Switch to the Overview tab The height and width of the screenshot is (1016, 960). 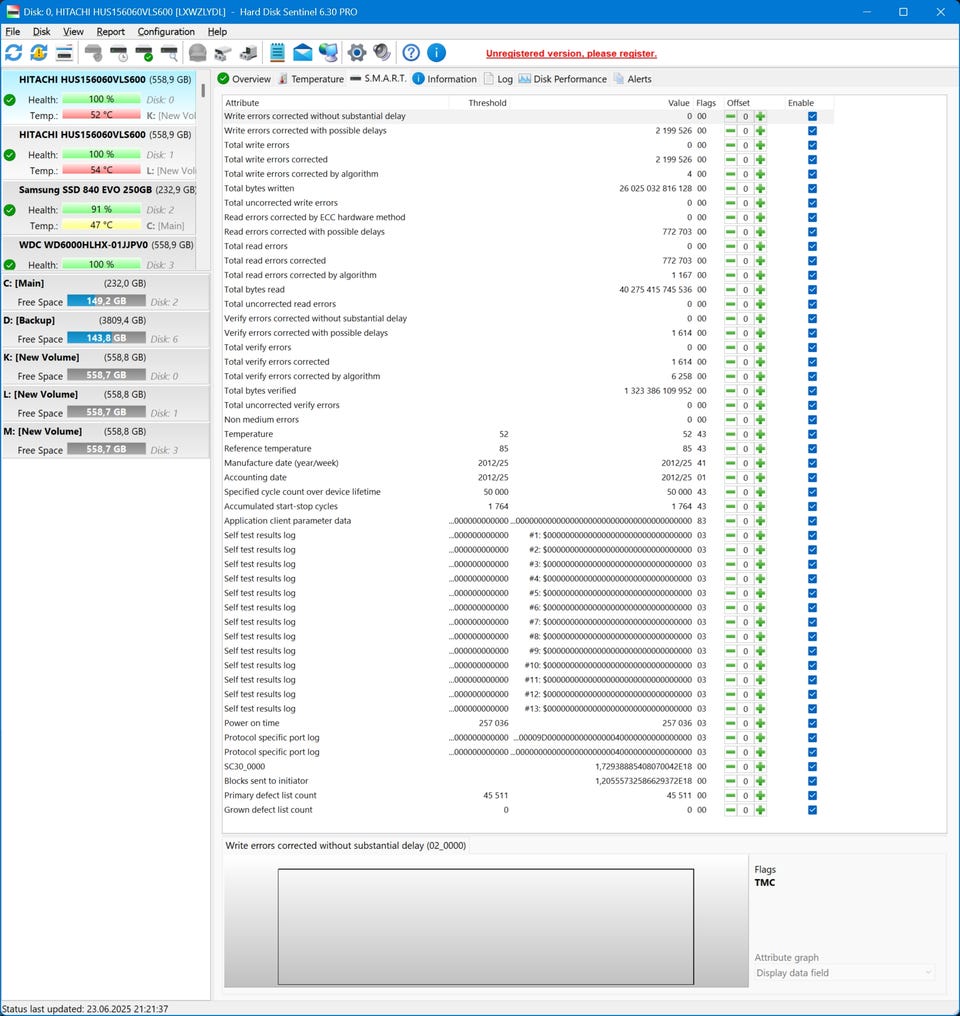[244, 79]
